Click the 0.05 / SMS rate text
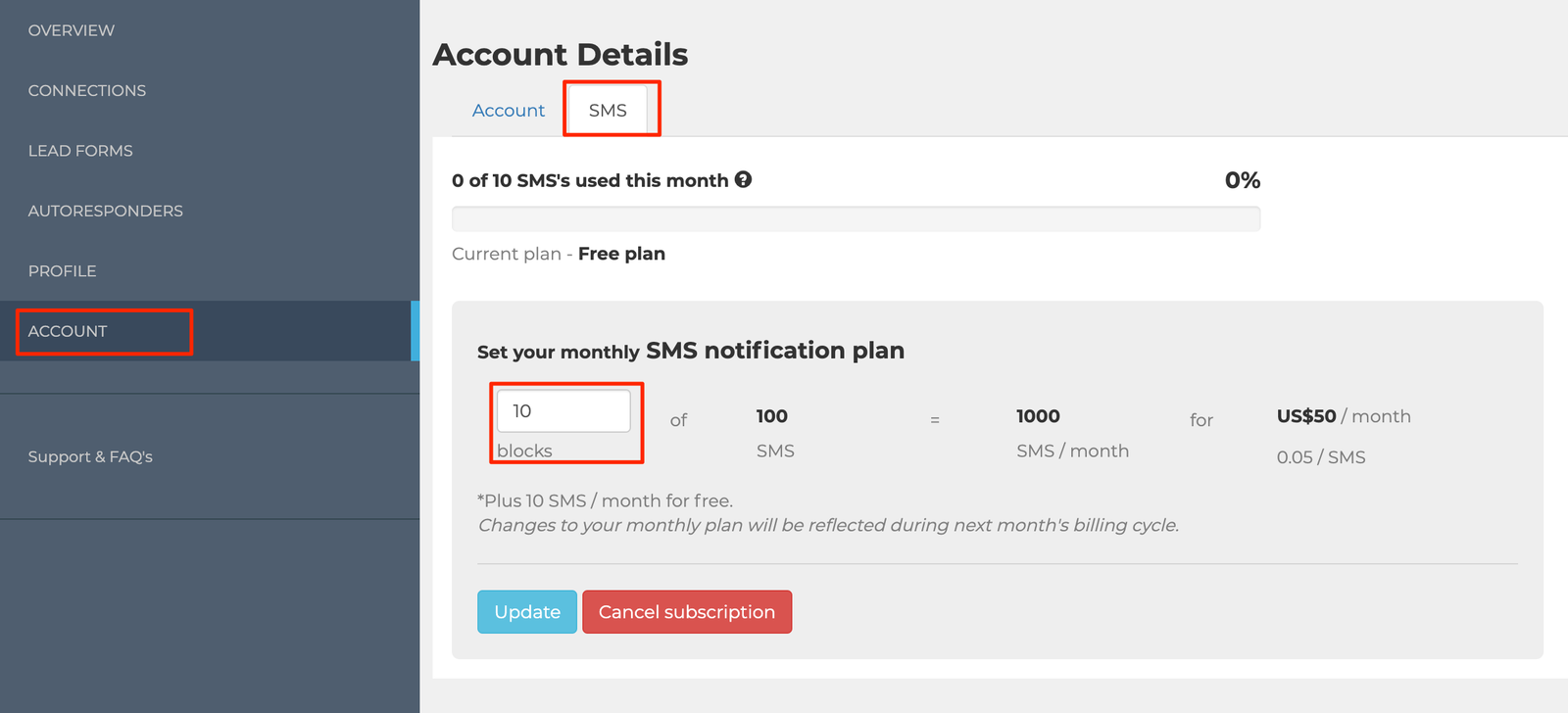 (1321, 457)
